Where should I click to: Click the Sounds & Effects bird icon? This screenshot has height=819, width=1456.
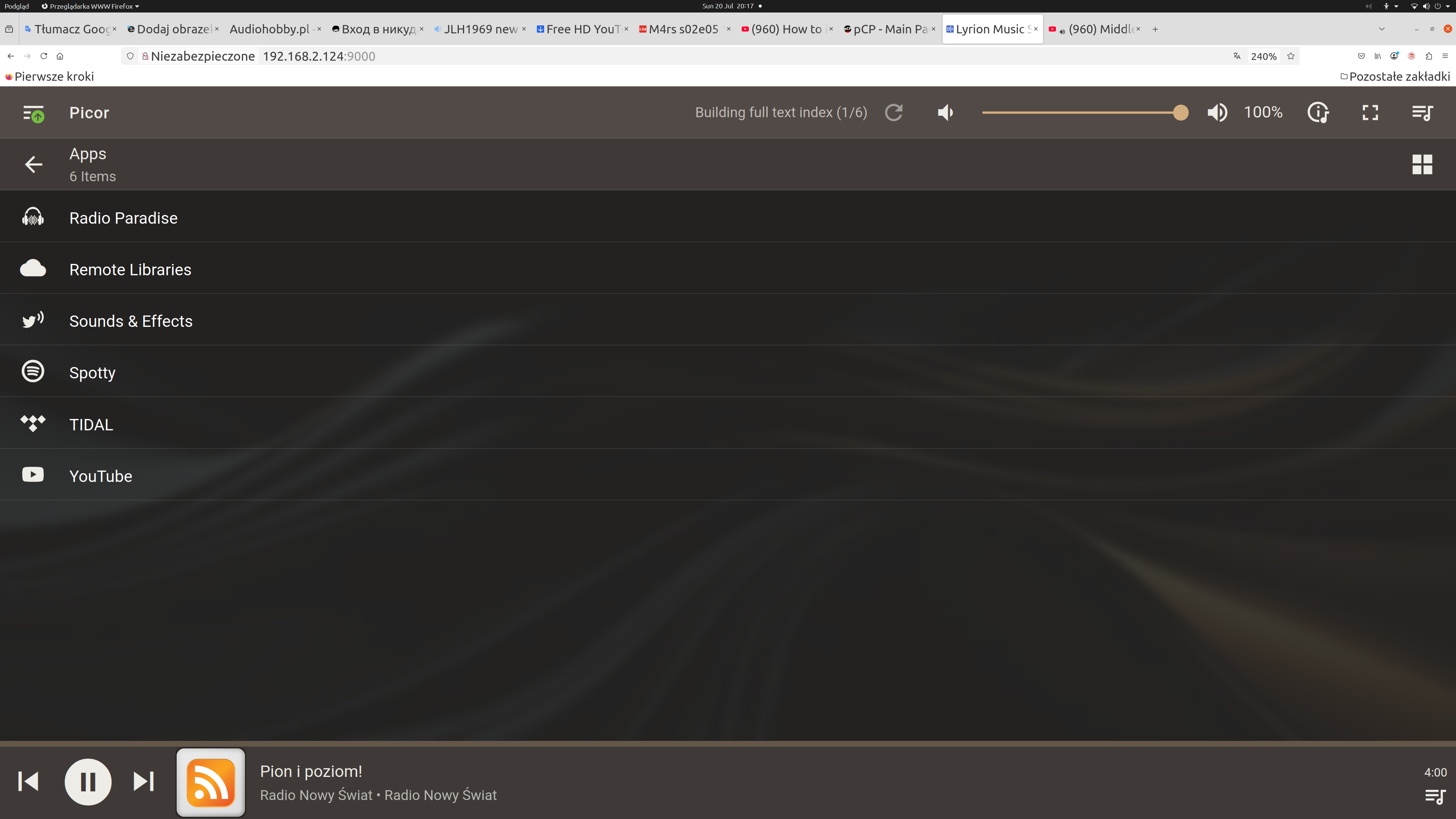(33, 320)
